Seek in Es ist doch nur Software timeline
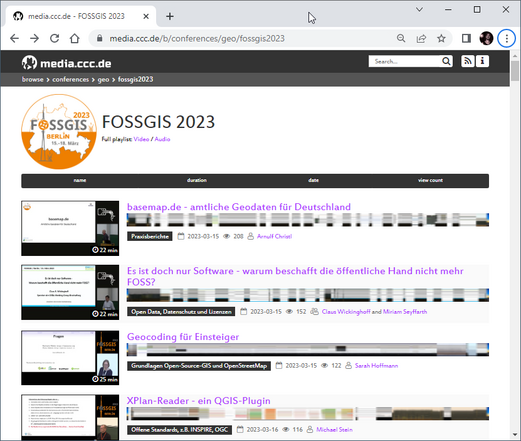Screen dimensions: 521x441 pyautogui.click(x=308, y=295)
